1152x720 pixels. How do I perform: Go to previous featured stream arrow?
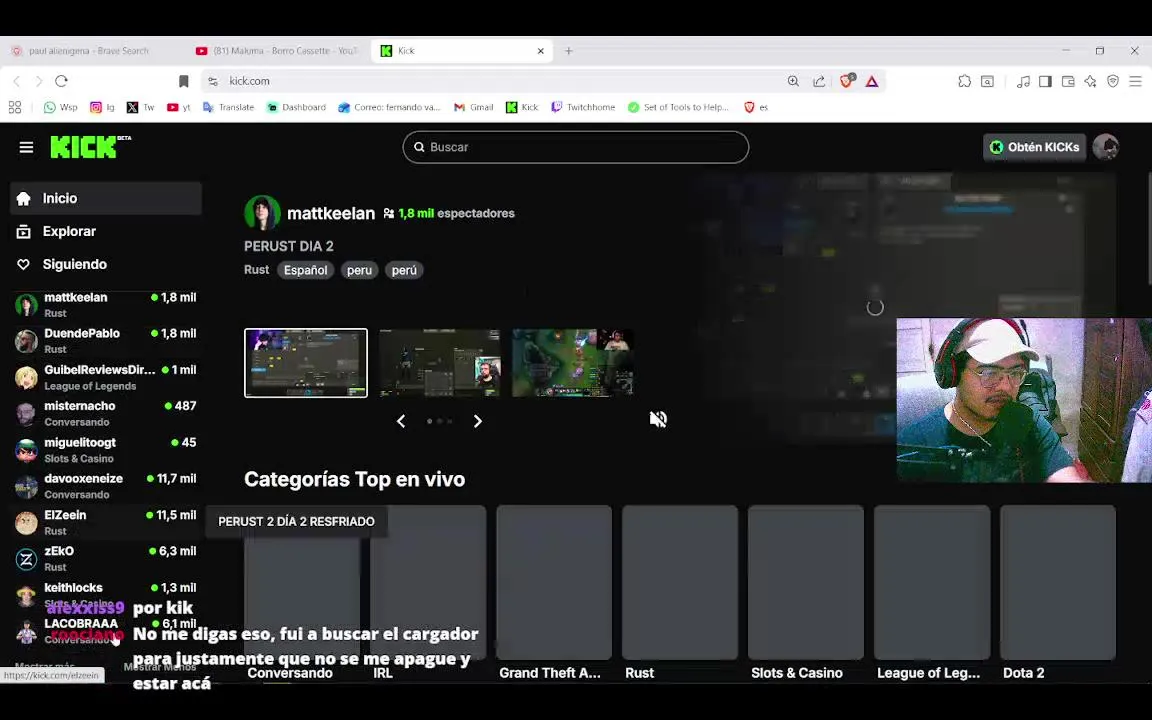(x=401, y=421)
